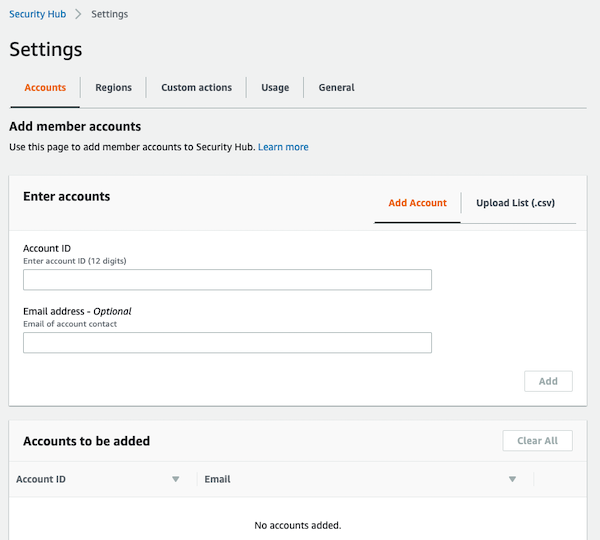Click the Add member accounts heading
This screenshot has width=600, height=540.
[x=75, y=126]
